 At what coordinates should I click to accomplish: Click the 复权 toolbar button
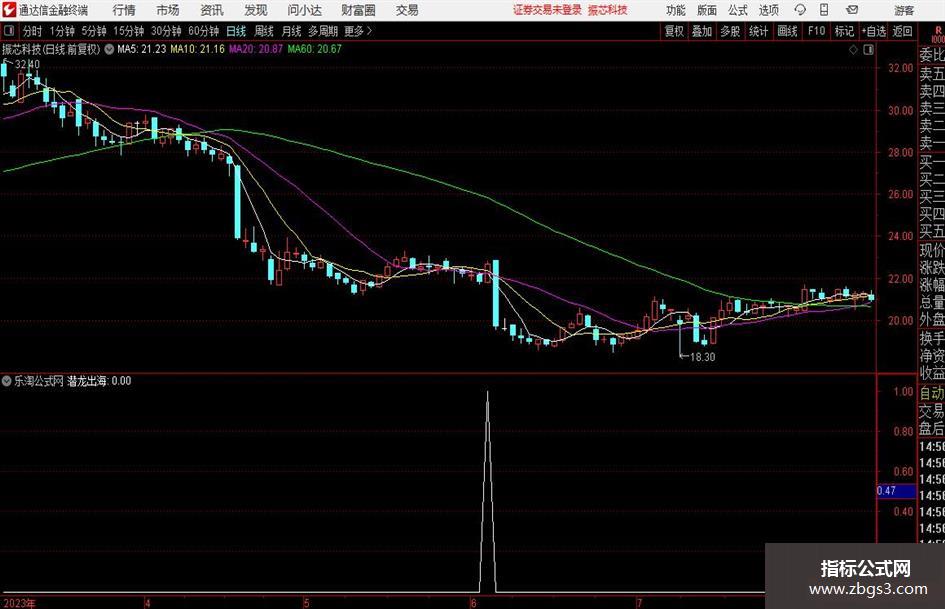[x=674, y=31]
